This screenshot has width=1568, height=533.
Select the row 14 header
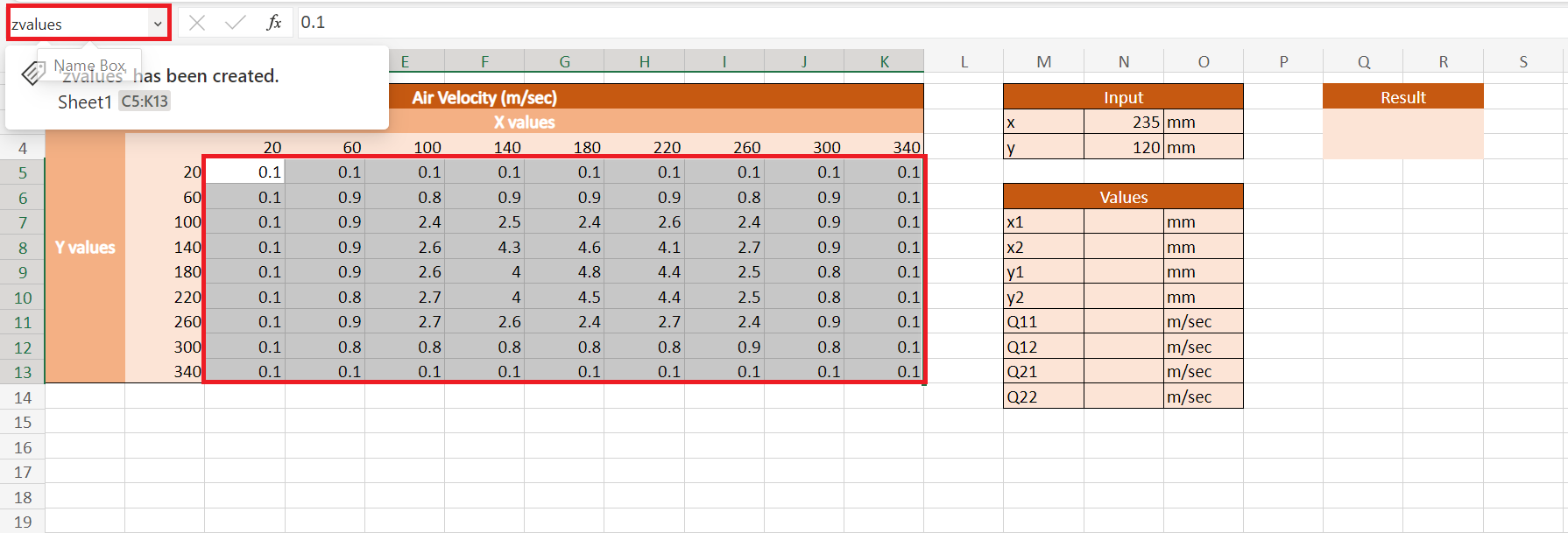(x=23, y=397)
